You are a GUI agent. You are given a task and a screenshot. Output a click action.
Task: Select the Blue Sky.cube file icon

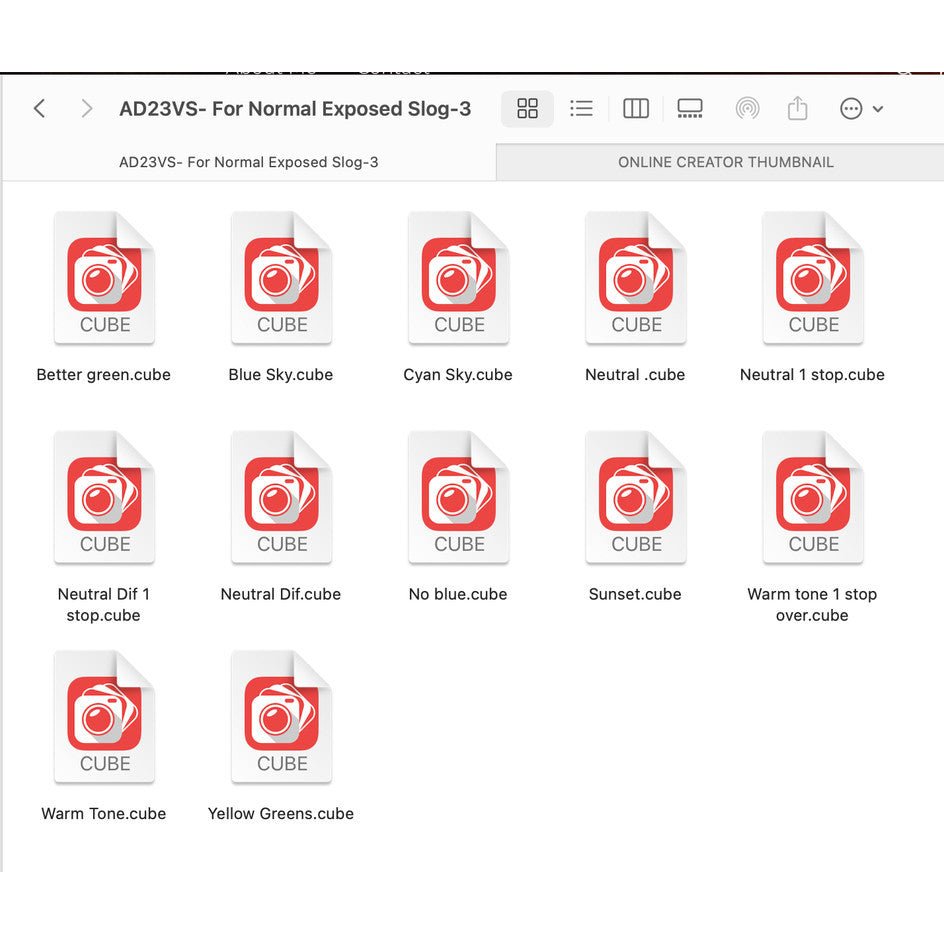(x=281, y=278)
